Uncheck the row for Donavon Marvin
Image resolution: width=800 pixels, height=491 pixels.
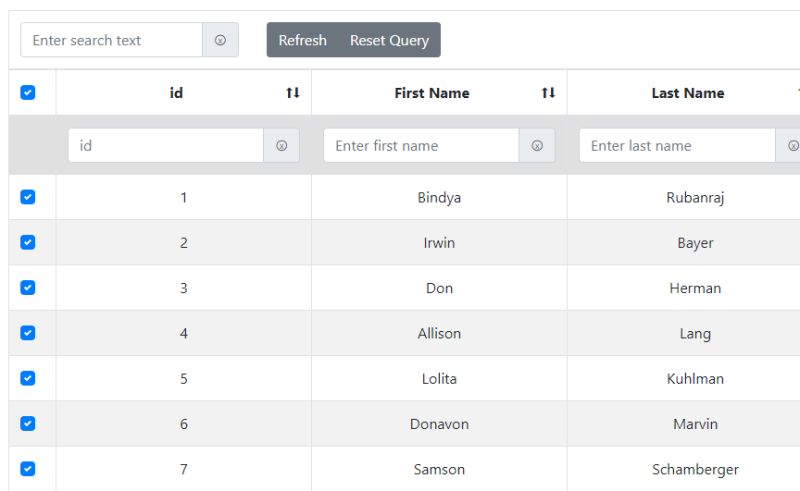[28, 423]
